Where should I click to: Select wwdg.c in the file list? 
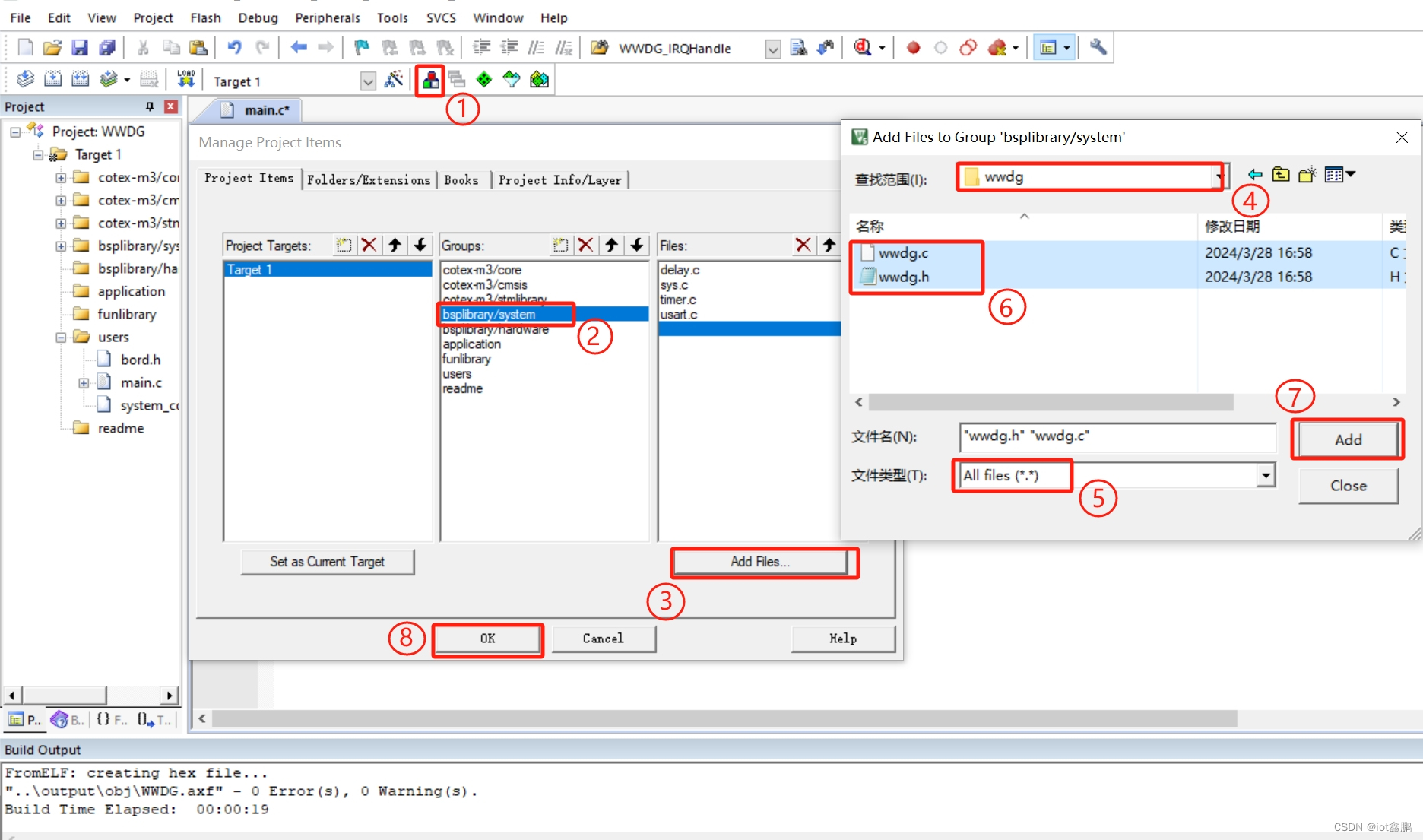(903, 253)
